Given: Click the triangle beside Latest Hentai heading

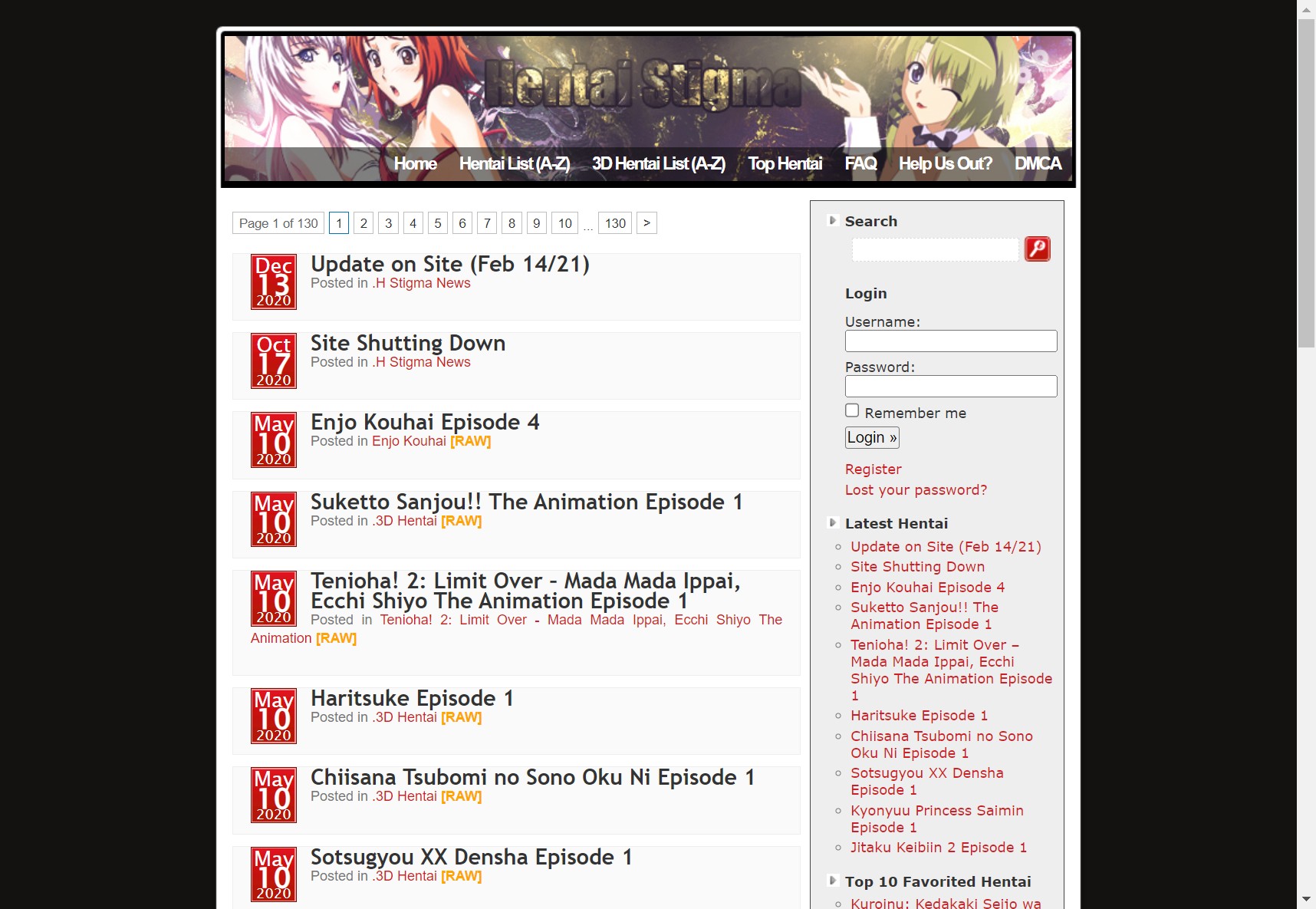Looking at the screenshot, I should [x=832, y=523].
